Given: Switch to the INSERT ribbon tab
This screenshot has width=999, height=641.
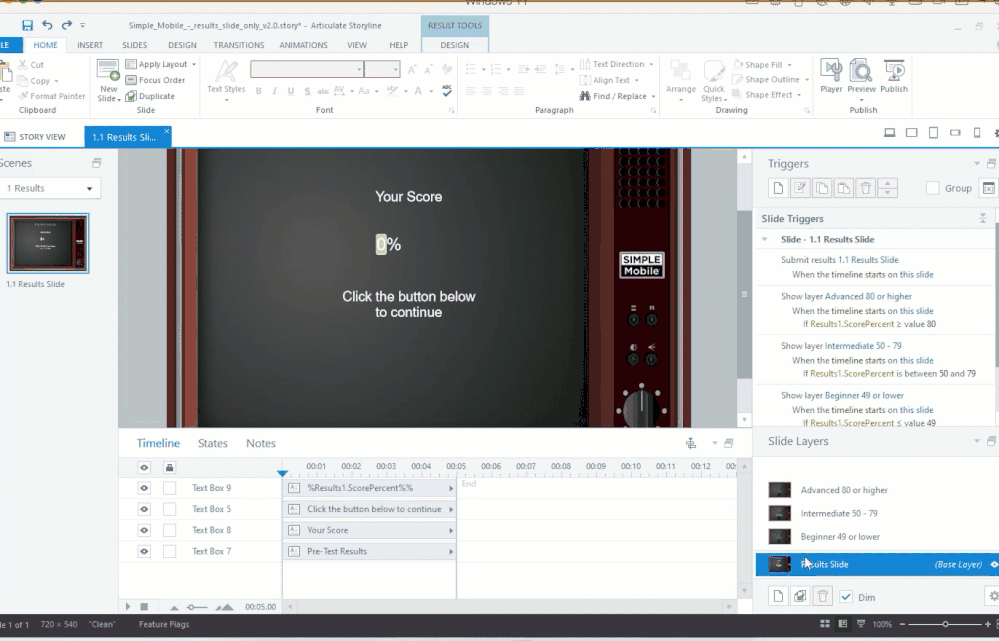Looking at the screenshot, I should [90, 45].
